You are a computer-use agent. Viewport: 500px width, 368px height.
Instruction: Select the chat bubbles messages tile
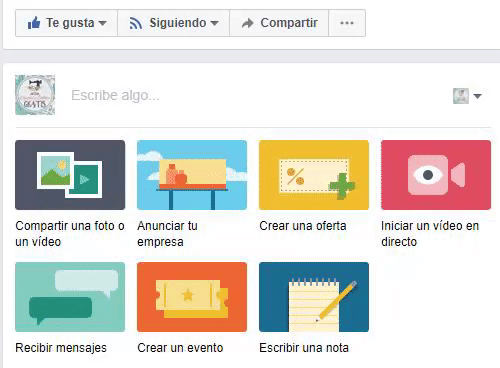point(70,297)
